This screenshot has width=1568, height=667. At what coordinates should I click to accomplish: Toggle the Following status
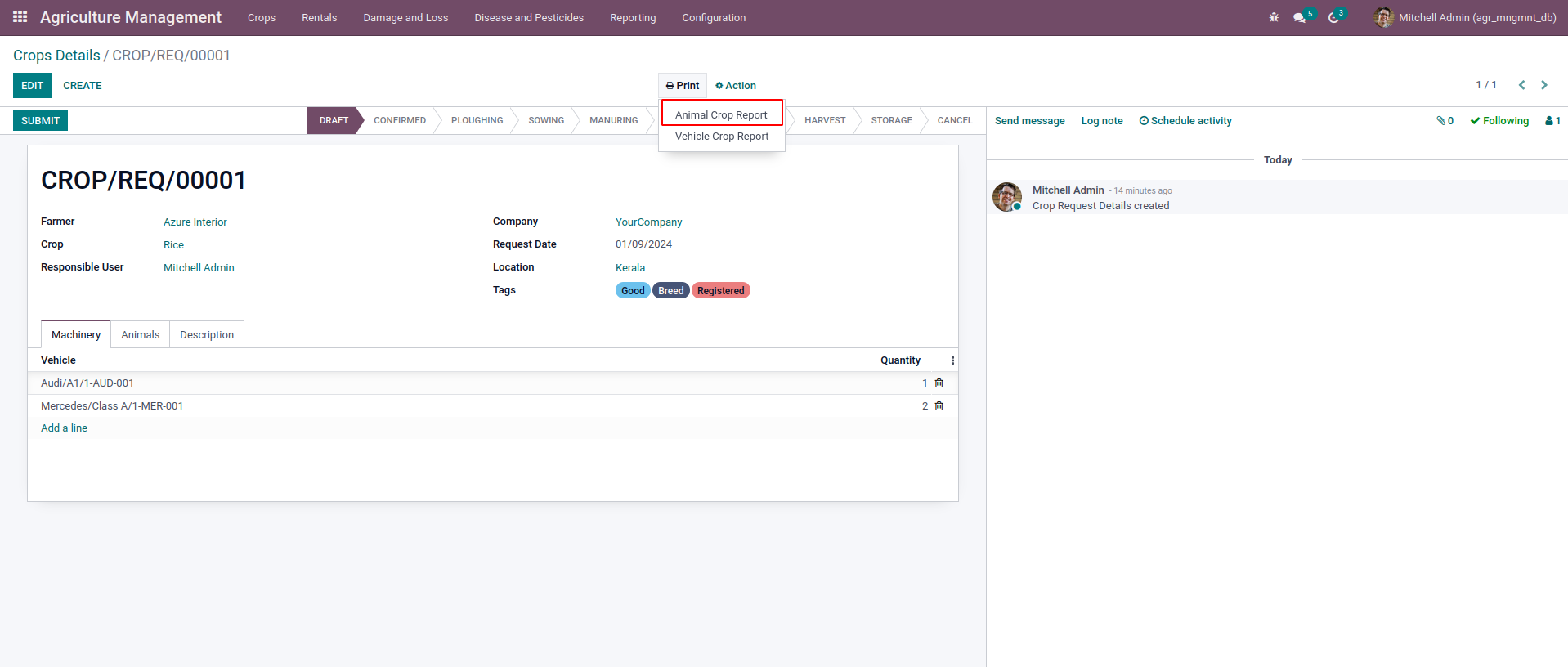click(1499, 121)
